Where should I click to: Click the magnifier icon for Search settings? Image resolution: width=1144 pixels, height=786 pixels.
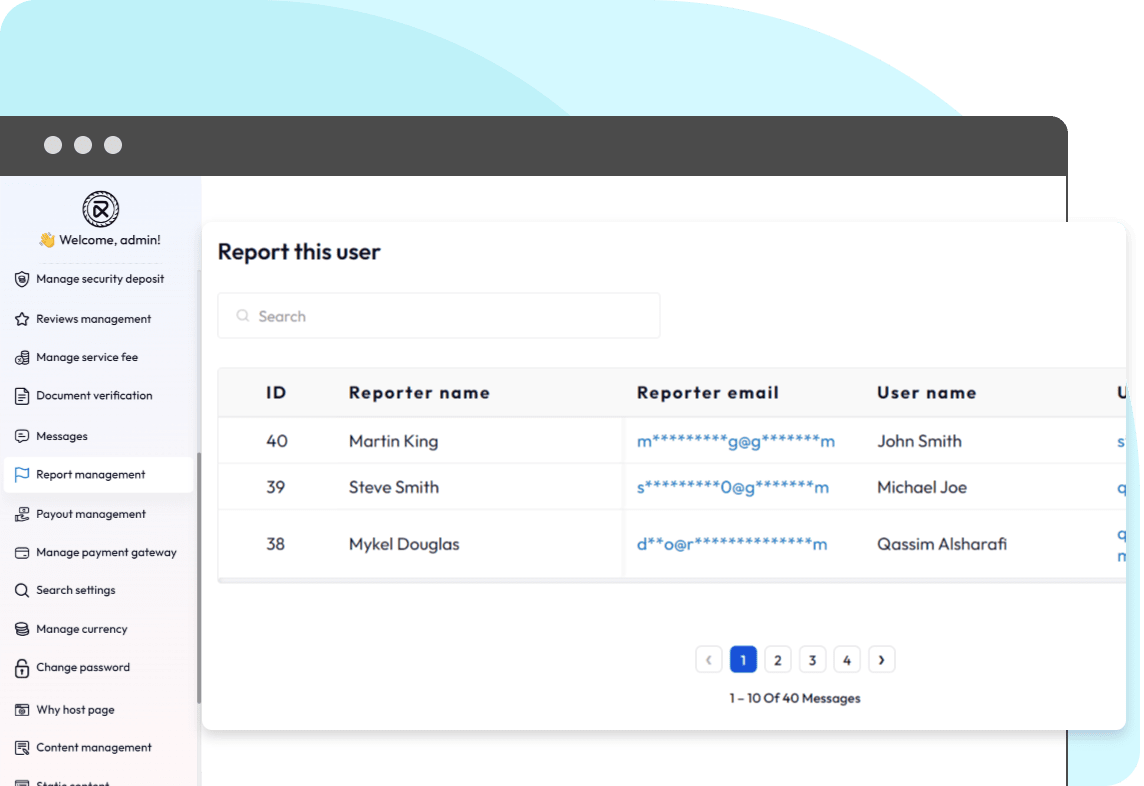click(22, 590)
